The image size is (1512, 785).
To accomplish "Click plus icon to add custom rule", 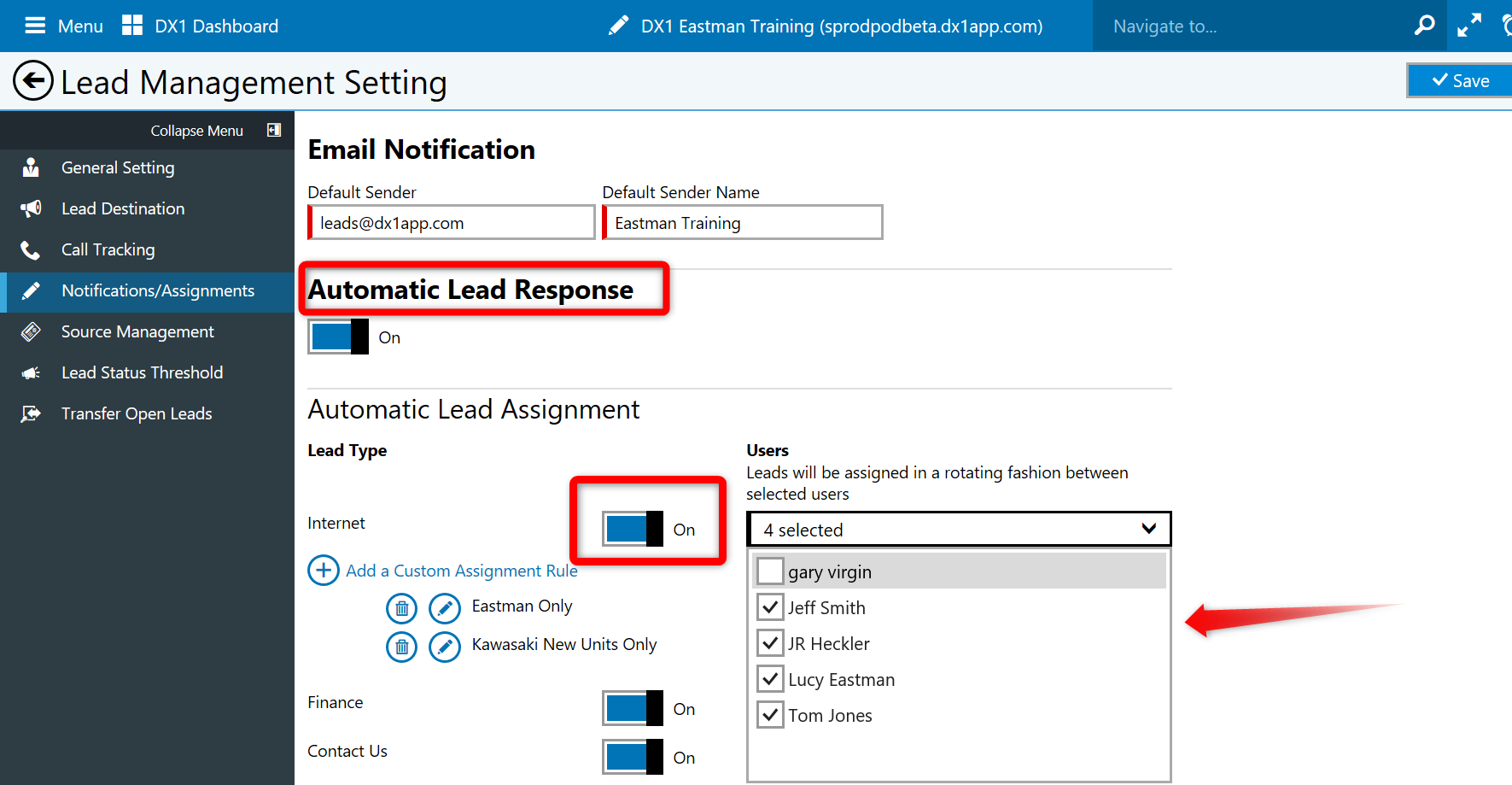I will coord(324,570).
